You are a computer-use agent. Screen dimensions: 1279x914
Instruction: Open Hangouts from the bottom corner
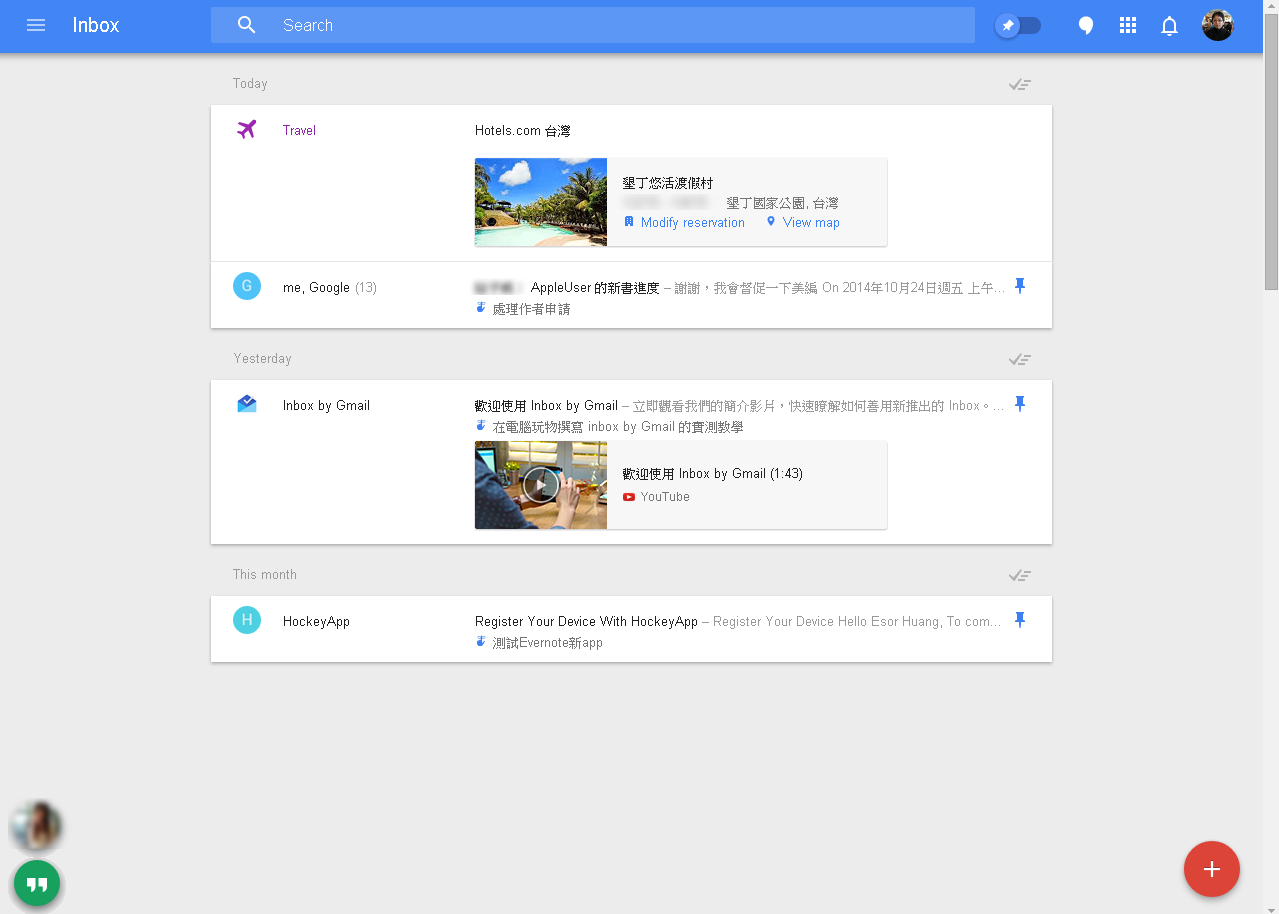point(37,883)
